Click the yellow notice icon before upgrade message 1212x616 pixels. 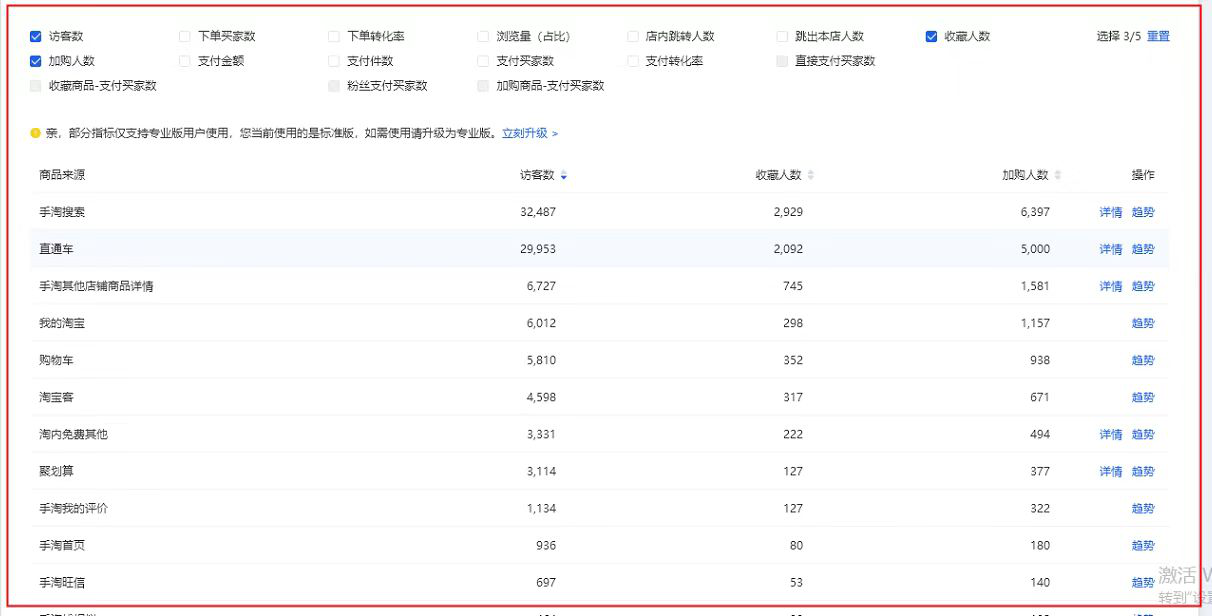(x=36, y=133)
